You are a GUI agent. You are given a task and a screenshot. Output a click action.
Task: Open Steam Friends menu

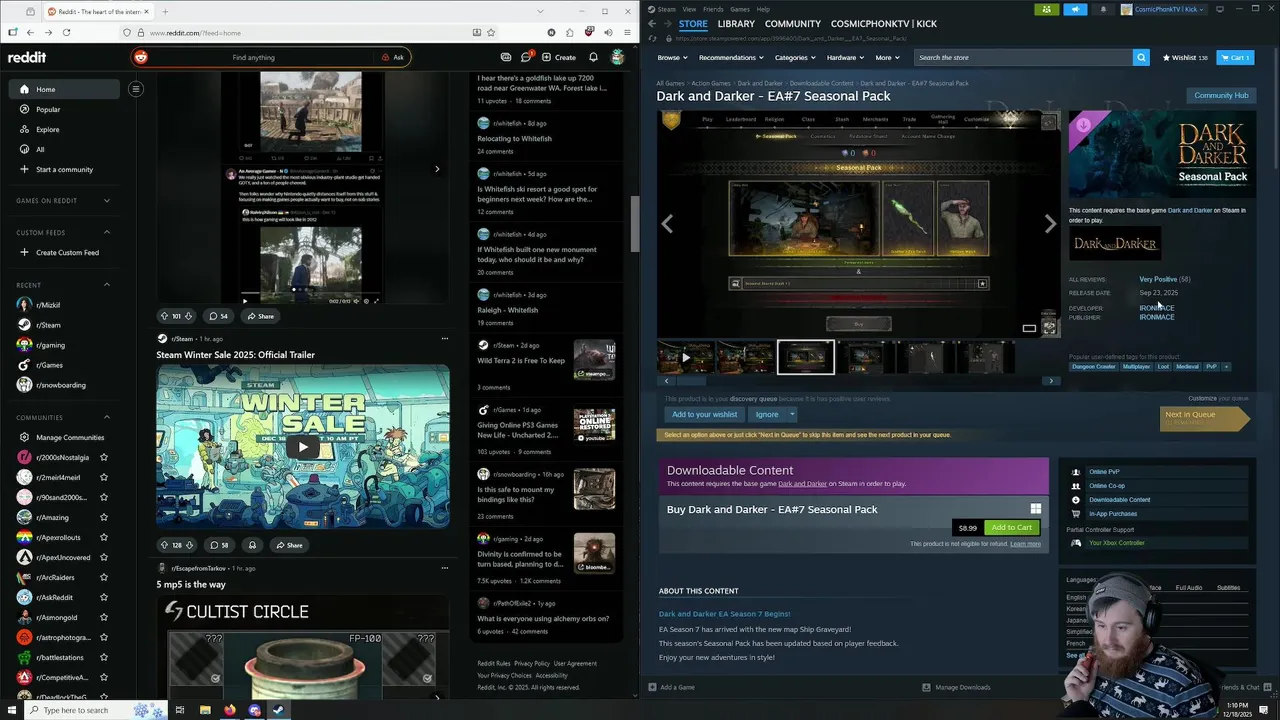[x=713, y=9]
